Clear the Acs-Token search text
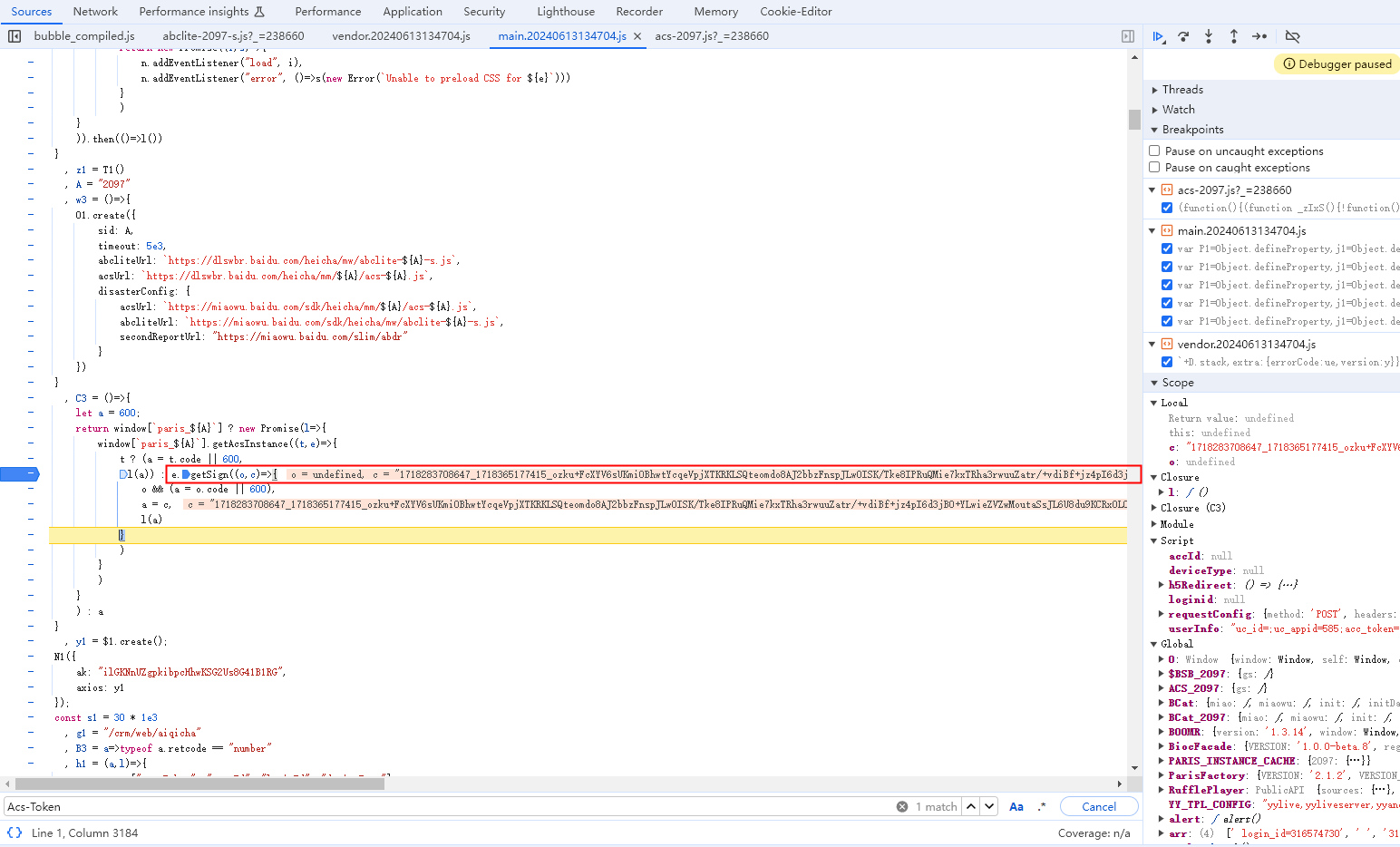This screenshot has width=1400, height=847. pos(902,806)
